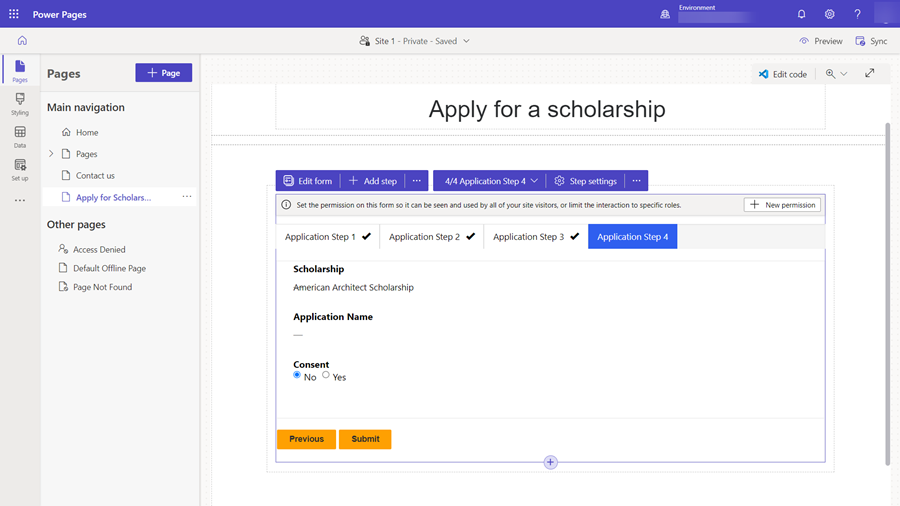Open the Set up workspace

pos(20,170)
